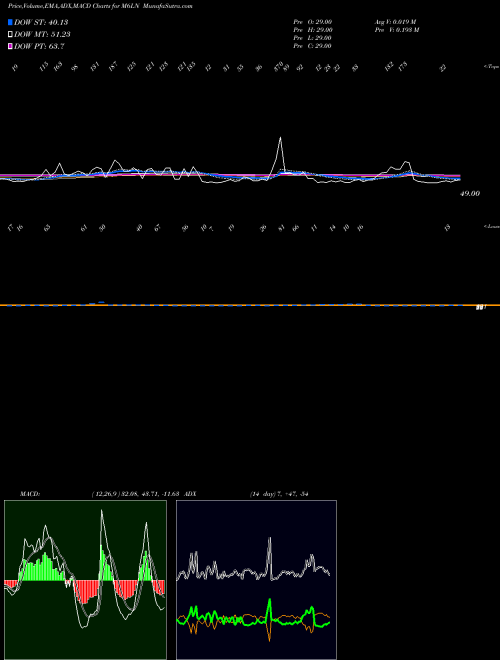Click the 'Pre H: 29.00' high value
500x660 pixels.
(313, 30)
